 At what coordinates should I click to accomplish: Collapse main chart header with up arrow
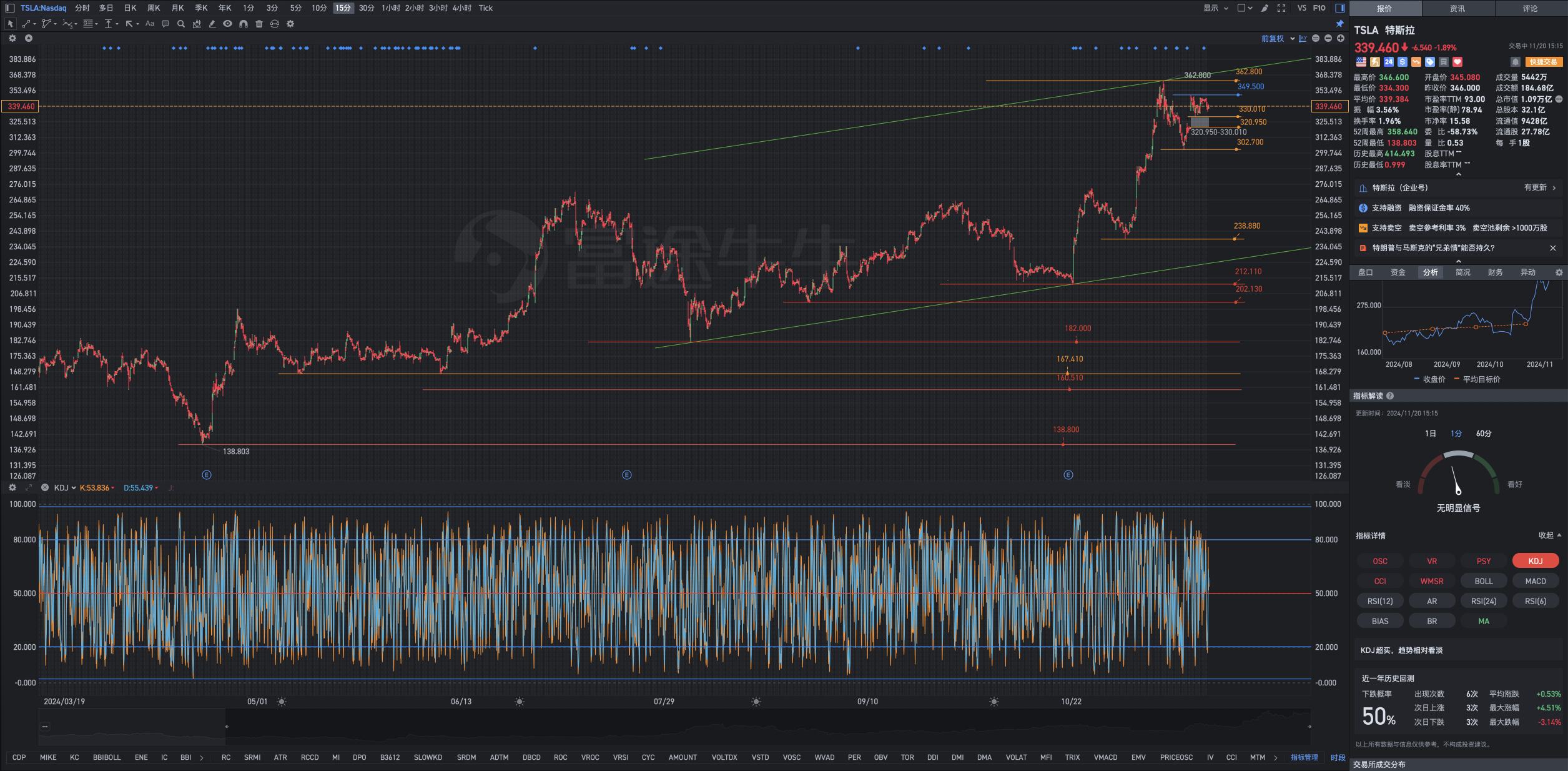[x=28, y=39]
